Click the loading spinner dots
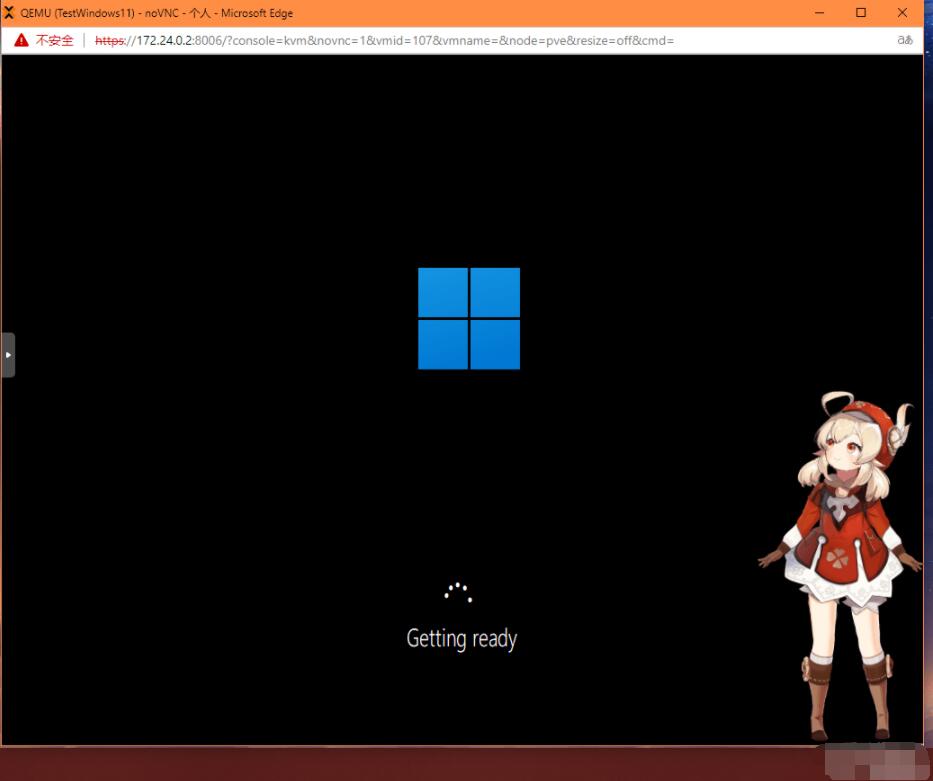Image resolution: width=933 pixels, height=781 pixels. 458,592
